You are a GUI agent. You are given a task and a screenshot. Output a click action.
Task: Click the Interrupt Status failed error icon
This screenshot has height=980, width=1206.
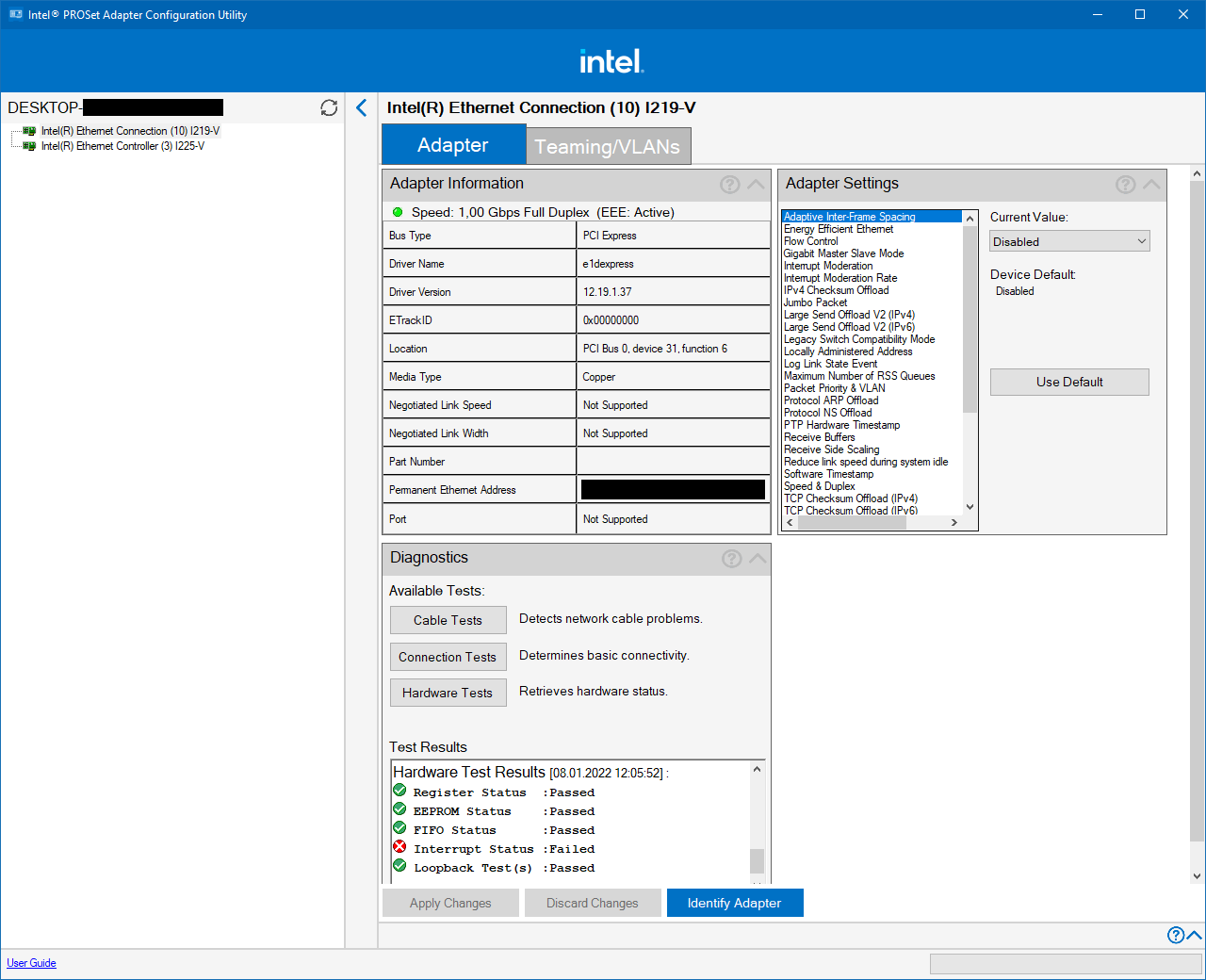pos(399,847)
